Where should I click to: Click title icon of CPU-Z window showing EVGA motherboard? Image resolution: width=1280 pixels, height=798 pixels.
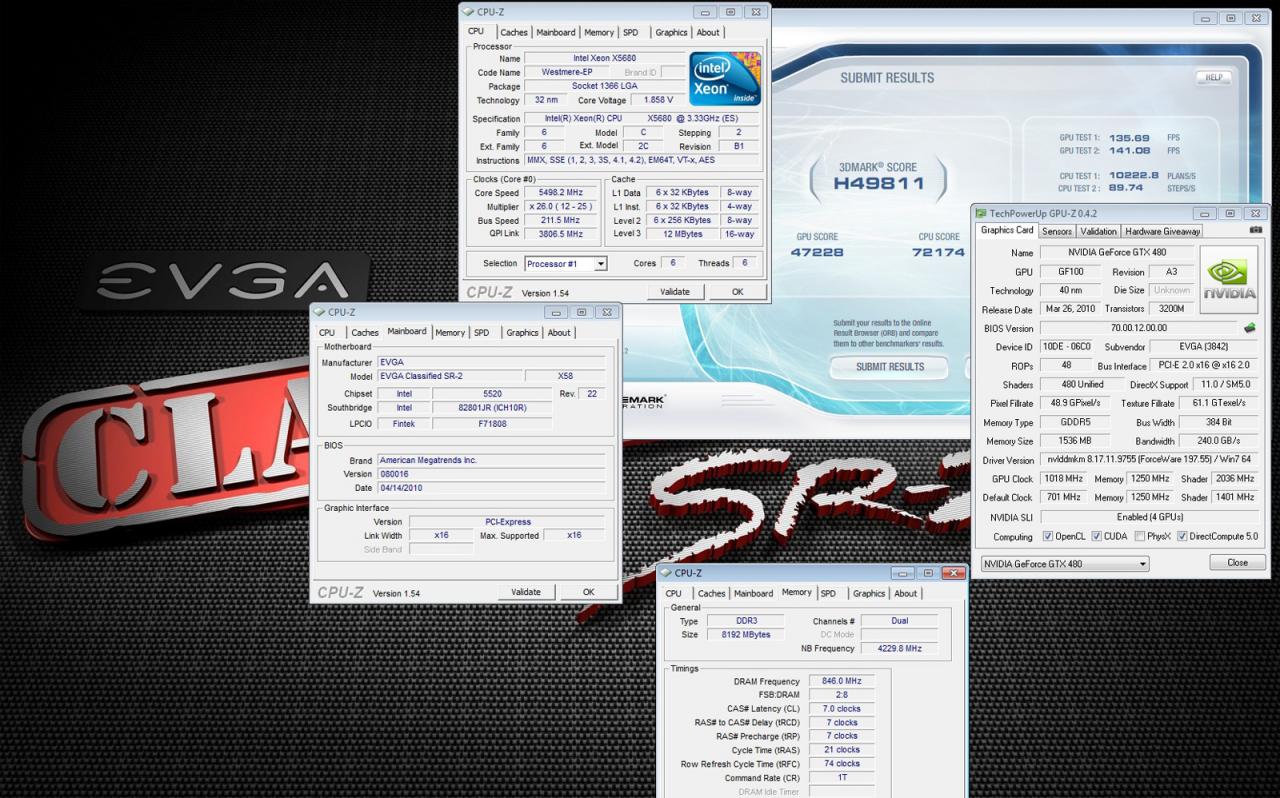click(x=319, y=312)
